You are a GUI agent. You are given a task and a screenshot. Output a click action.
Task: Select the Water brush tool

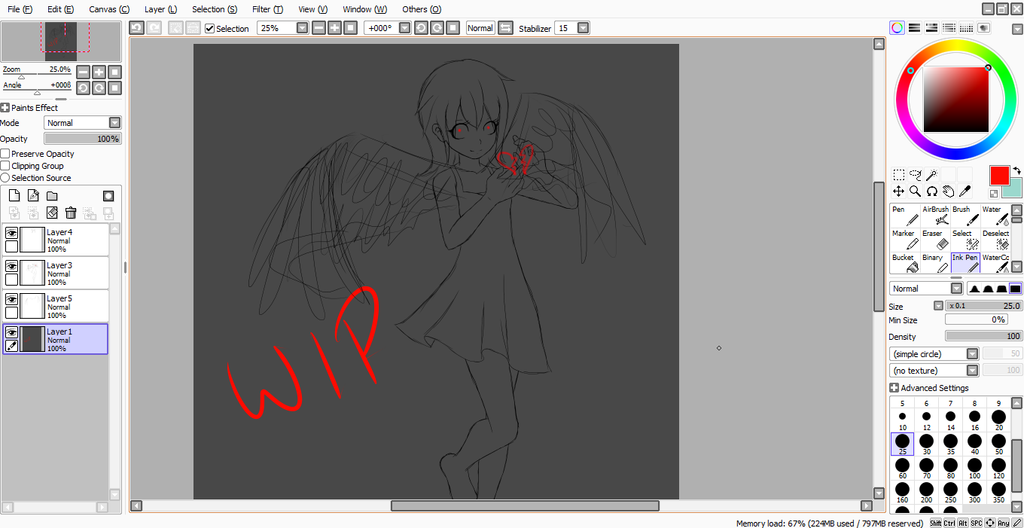click(995, 216)
